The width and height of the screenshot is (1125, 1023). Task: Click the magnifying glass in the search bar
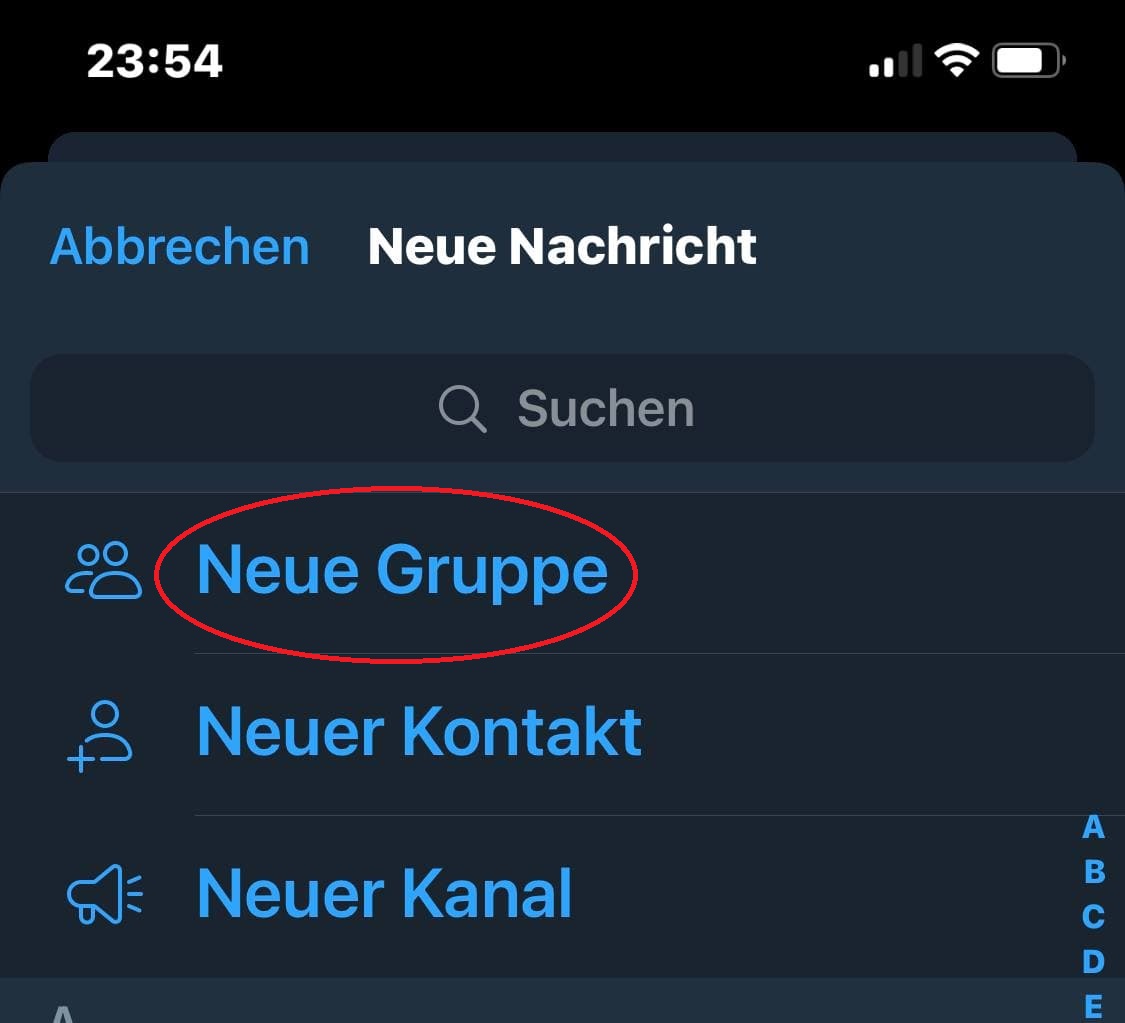pos(459,407)
